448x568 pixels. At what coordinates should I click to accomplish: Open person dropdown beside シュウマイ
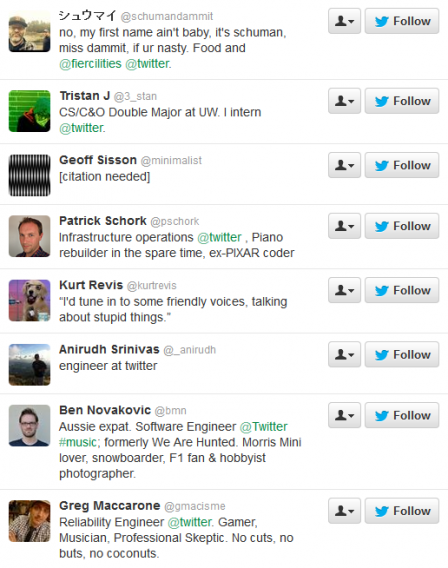pos(344,21)
